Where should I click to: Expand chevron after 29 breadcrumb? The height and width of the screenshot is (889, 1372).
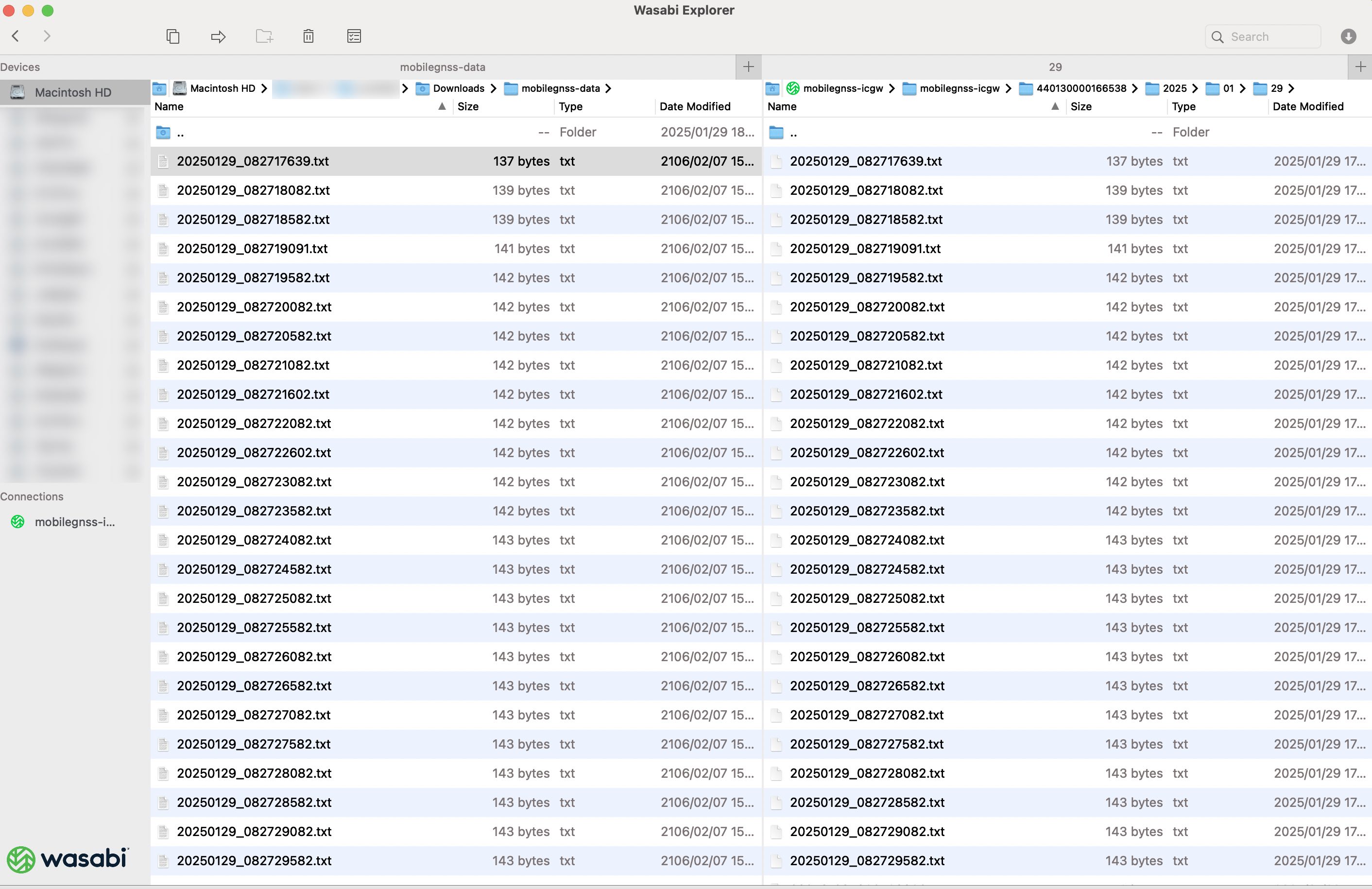click(x=1291, y=88)
